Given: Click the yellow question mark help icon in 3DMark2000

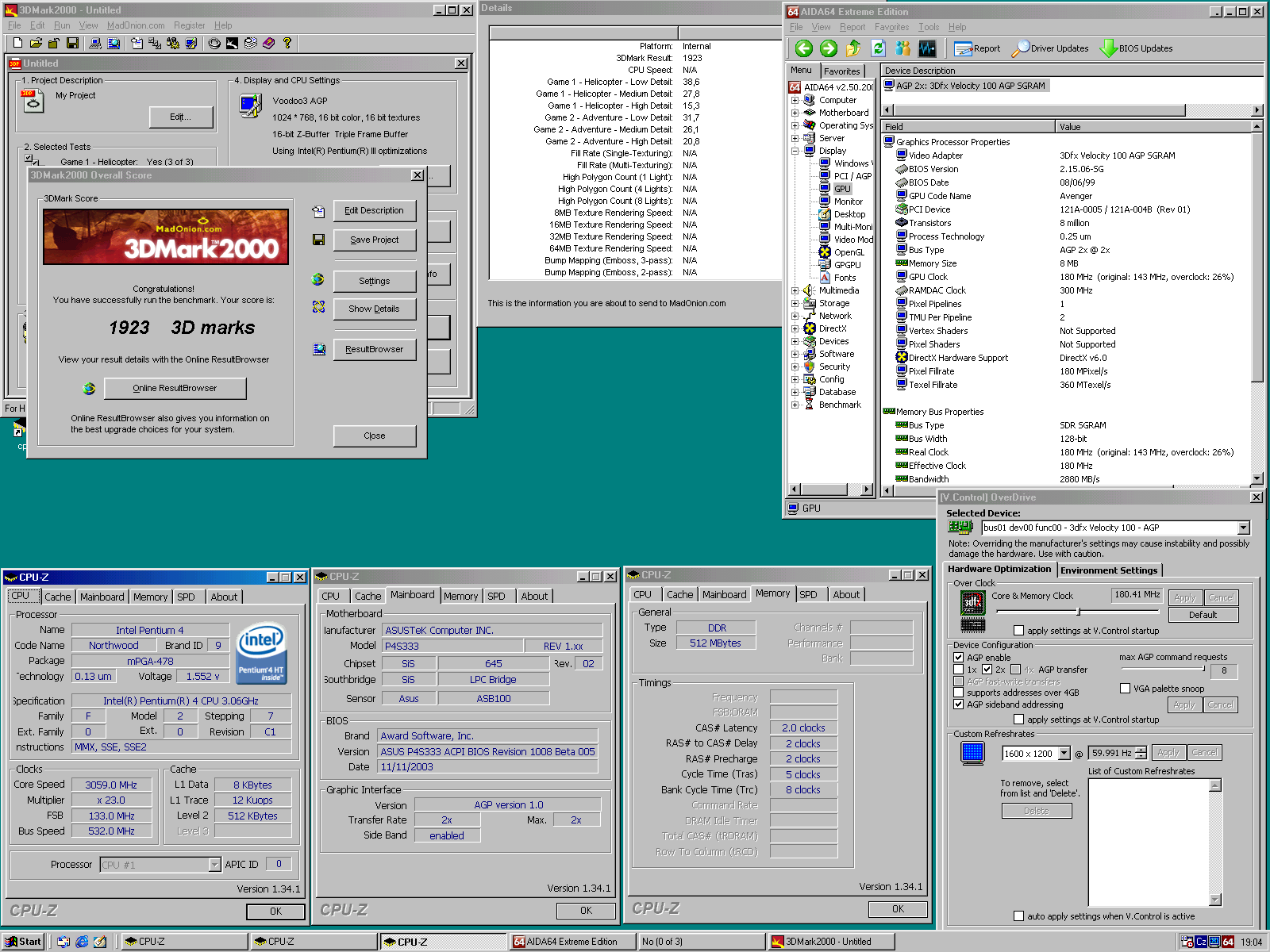Looking at the screenshot, I should coord(287,43).
